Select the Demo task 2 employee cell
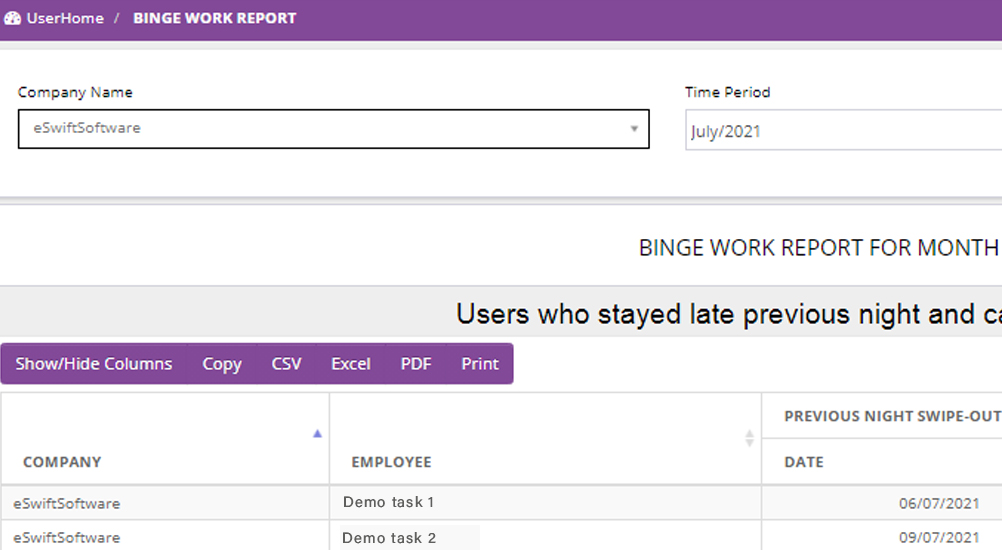The image size is (1002, 550). click(389, 538)
